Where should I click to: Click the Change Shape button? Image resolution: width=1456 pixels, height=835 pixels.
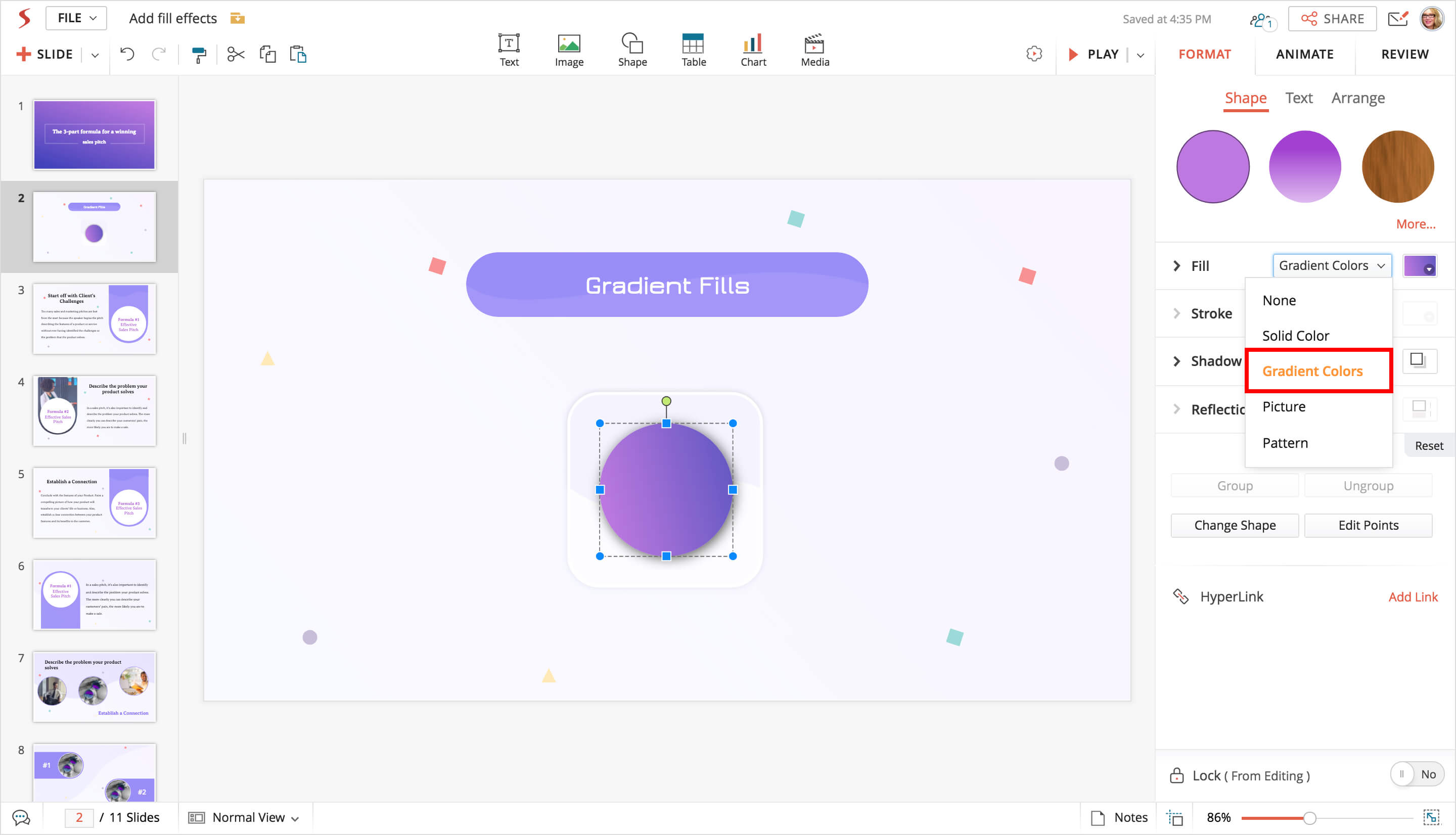1234,525
